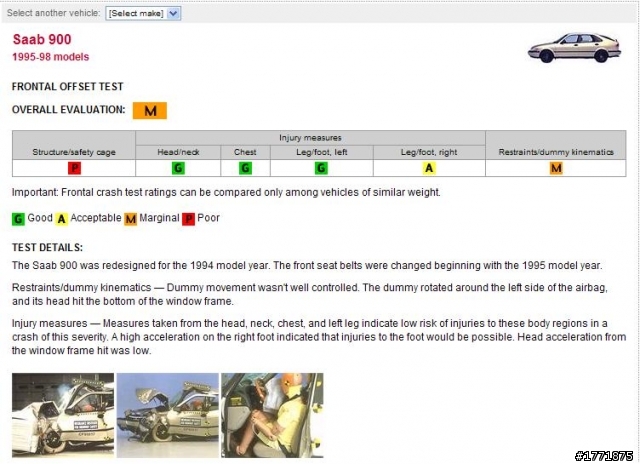Click the Leg/foot, left column header
Image resolution: width=640 pixels, height=464 pixels.
[x=322, y=152]
